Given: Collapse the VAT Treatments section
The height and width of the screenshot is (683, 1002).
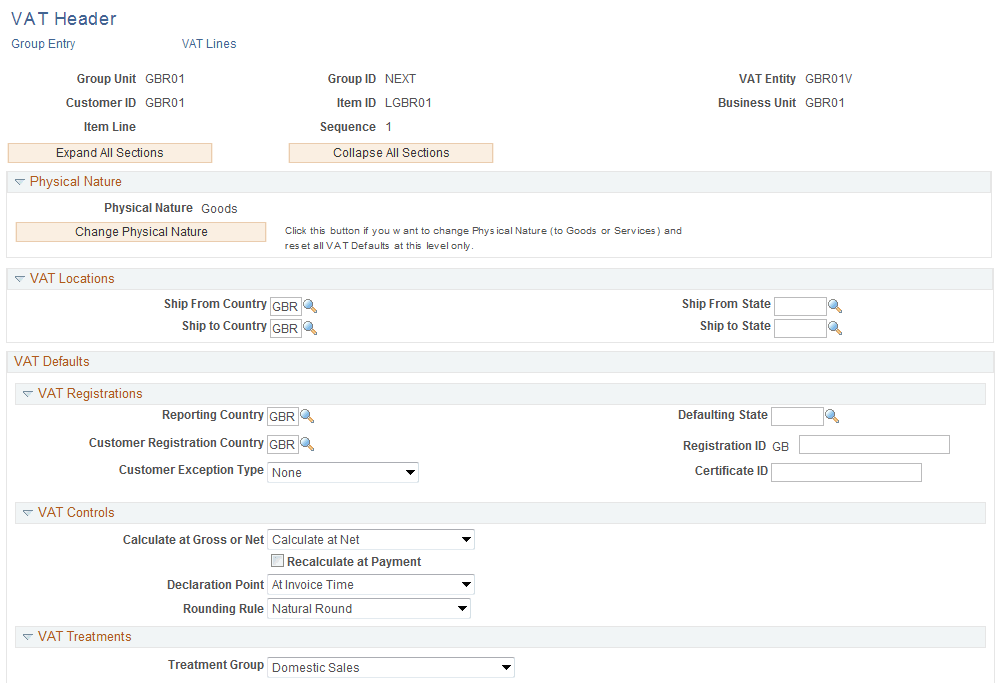Looking at the screenshot, I should [x=27, y=636].
